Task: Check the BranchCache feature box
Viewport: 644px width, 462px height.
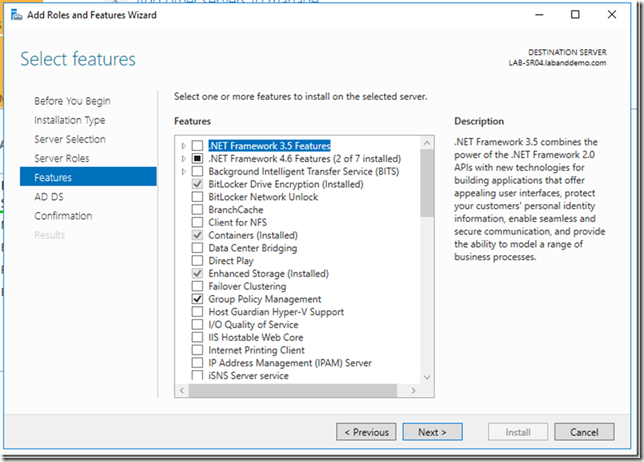Action: coord(198,209)
